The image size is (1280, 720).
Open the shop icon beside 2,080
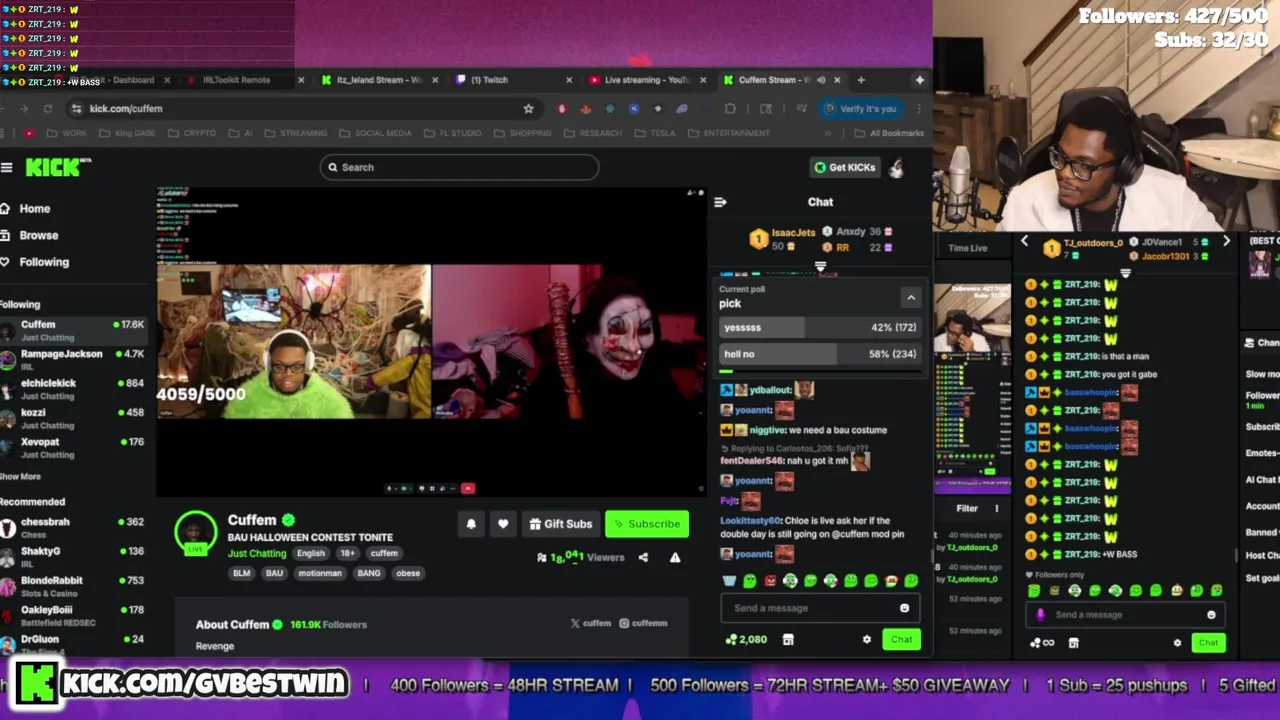pos(788,640)
